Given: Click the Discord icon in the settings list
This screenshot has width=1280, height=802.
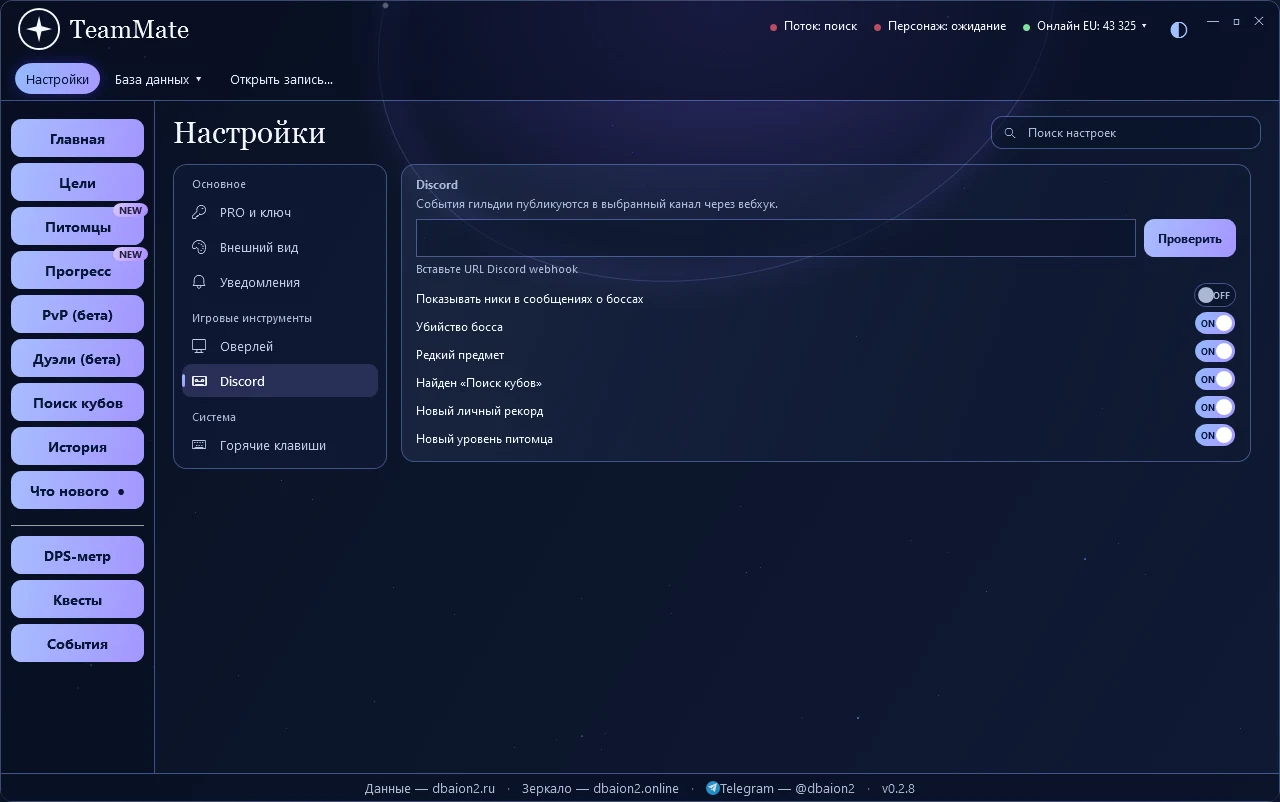Looking at the screenshot, I should pyautogui.click(x=199, y=381).
